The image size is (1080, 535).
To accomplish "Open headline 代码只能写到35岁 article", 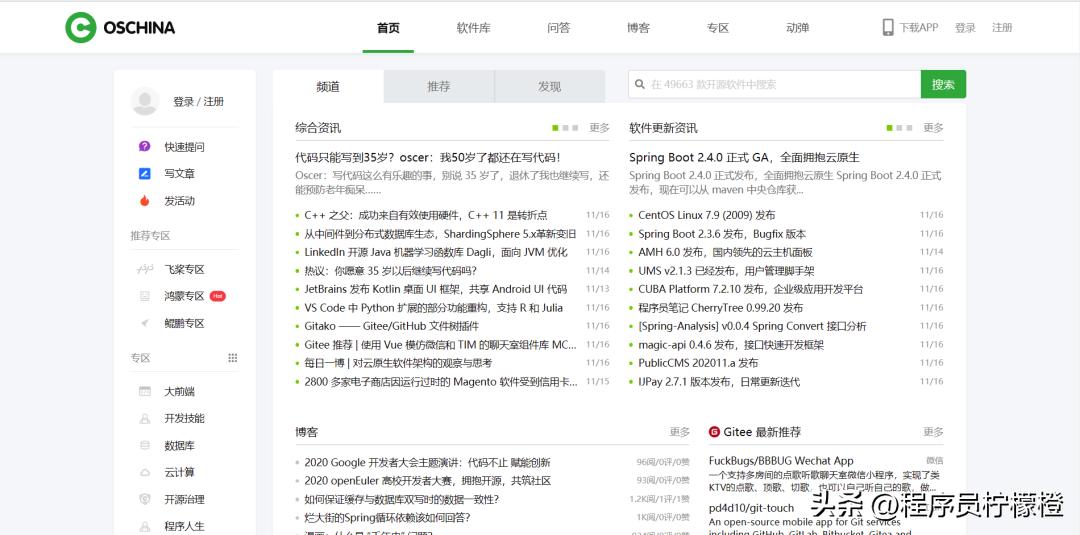I will tap(428, 158).
